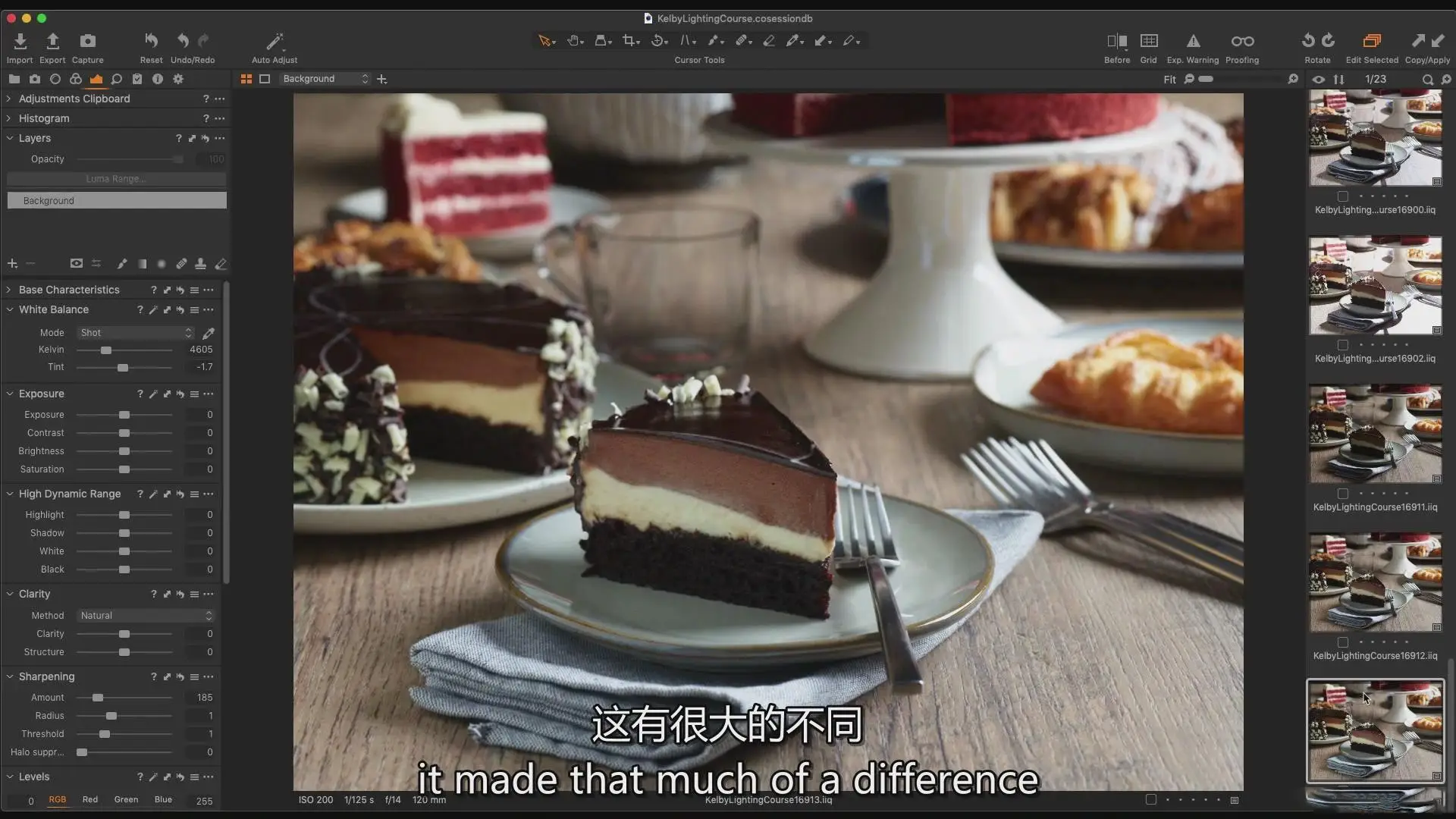Open the Library folder tool tab
Image resolution: width=1456 pixels, height=819 pixels.
[14, 79]
